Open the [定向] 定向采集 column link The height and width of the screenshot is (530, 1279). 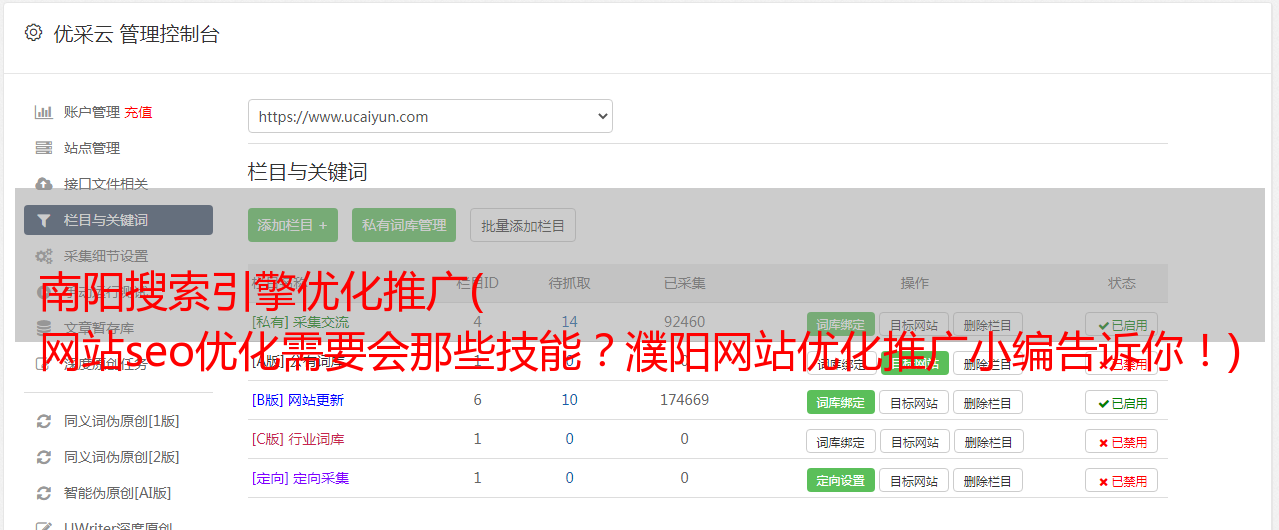pyautogui.click(x=300, y=478)
